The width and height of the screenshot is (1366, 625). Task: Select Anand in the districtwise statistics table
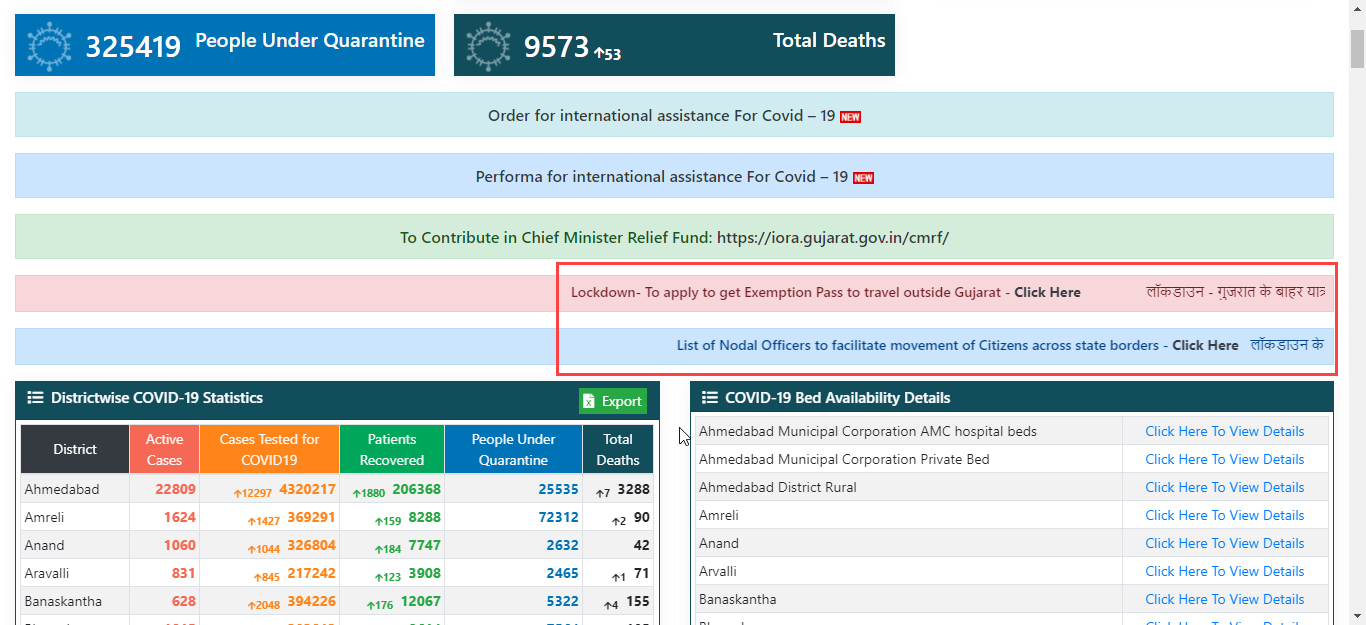(44, 545)
